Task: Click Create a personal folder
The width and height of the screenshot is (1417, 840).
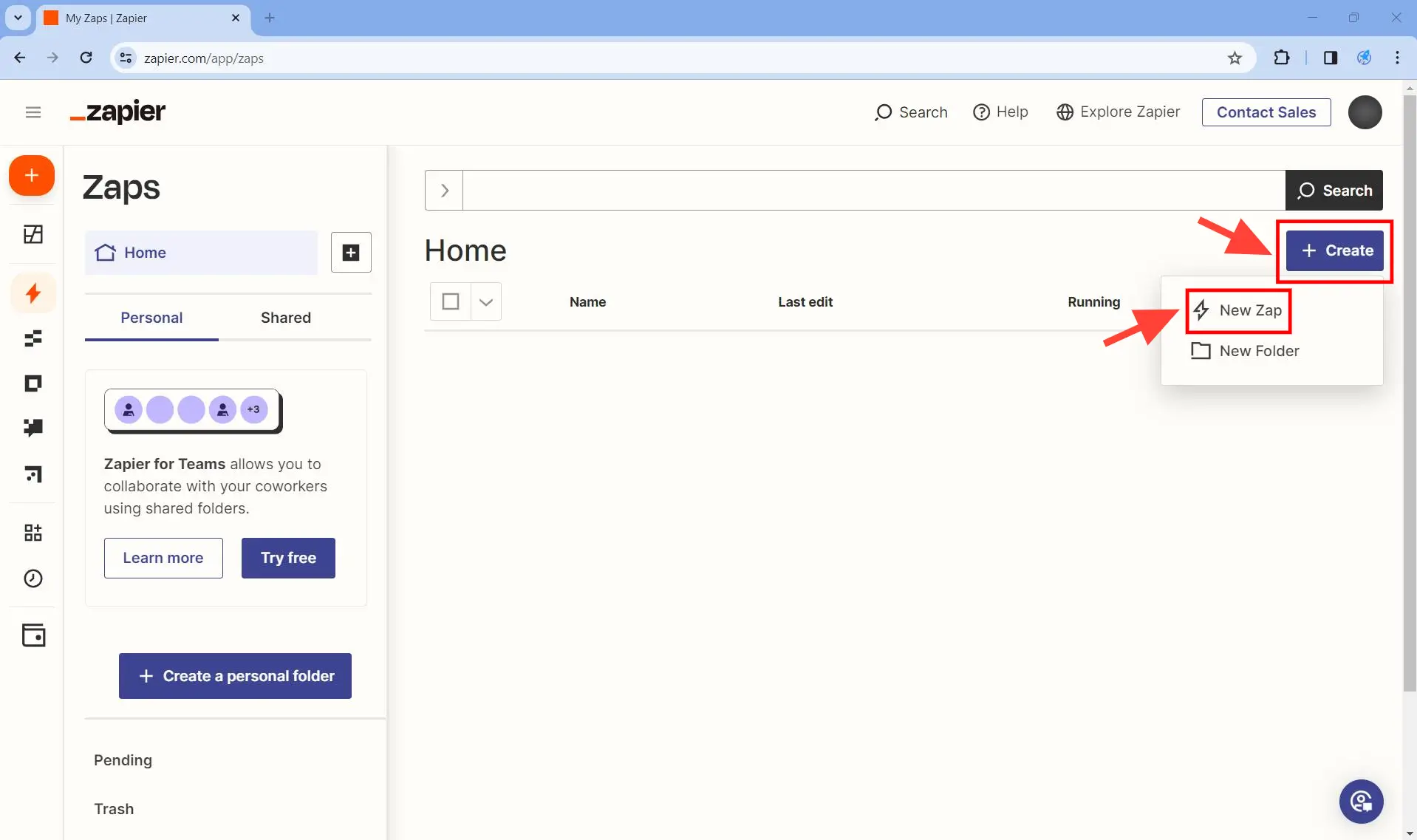Action: click(x=235, y=676)
